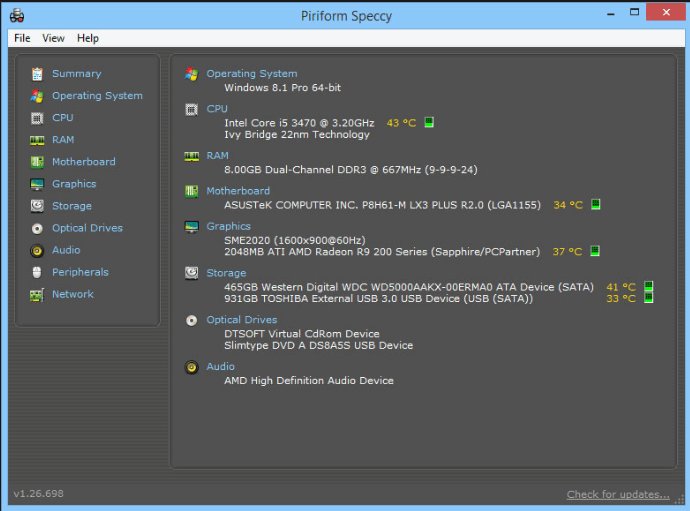
Task: Click the Storage hard drive icon in sidebar
Action: click(x=37, y=206)
